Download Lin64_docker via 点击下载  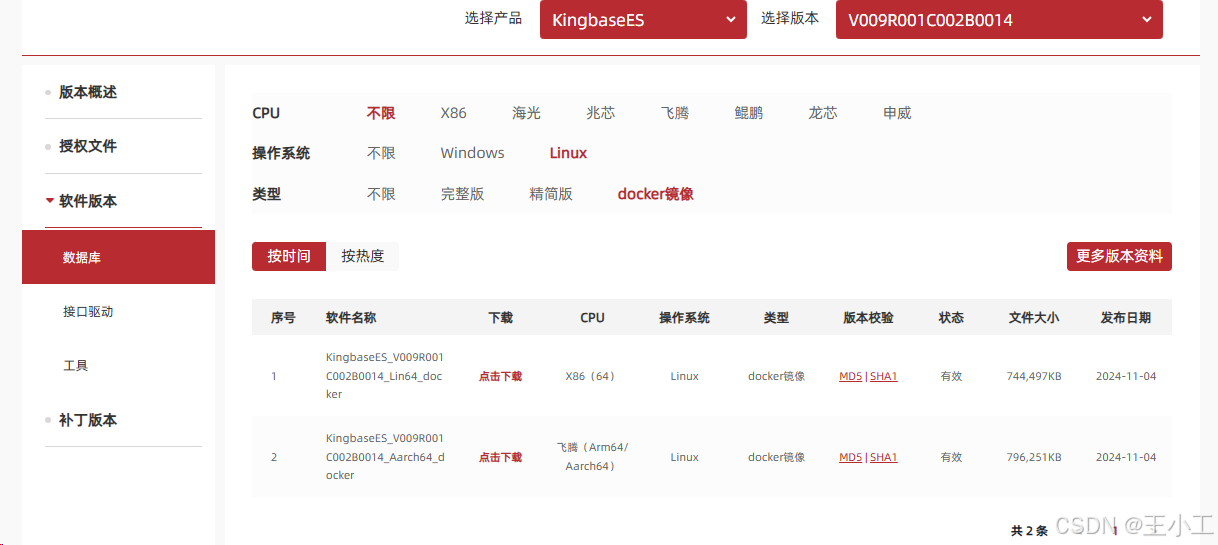point(500,376)
